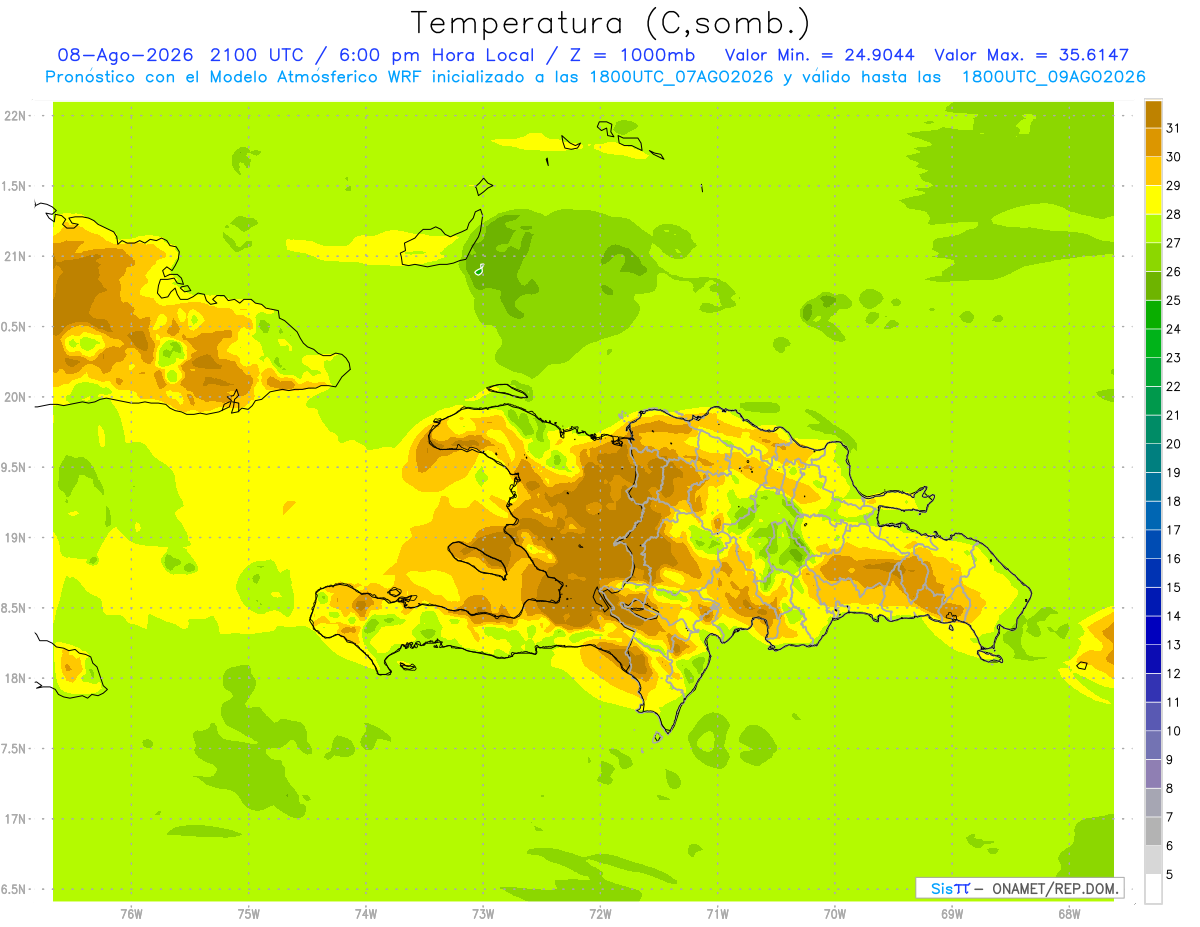The height and width of the screenshot is (927, 1200).
Task: Click the "22N" latitude label
Action: pos(14,116)
